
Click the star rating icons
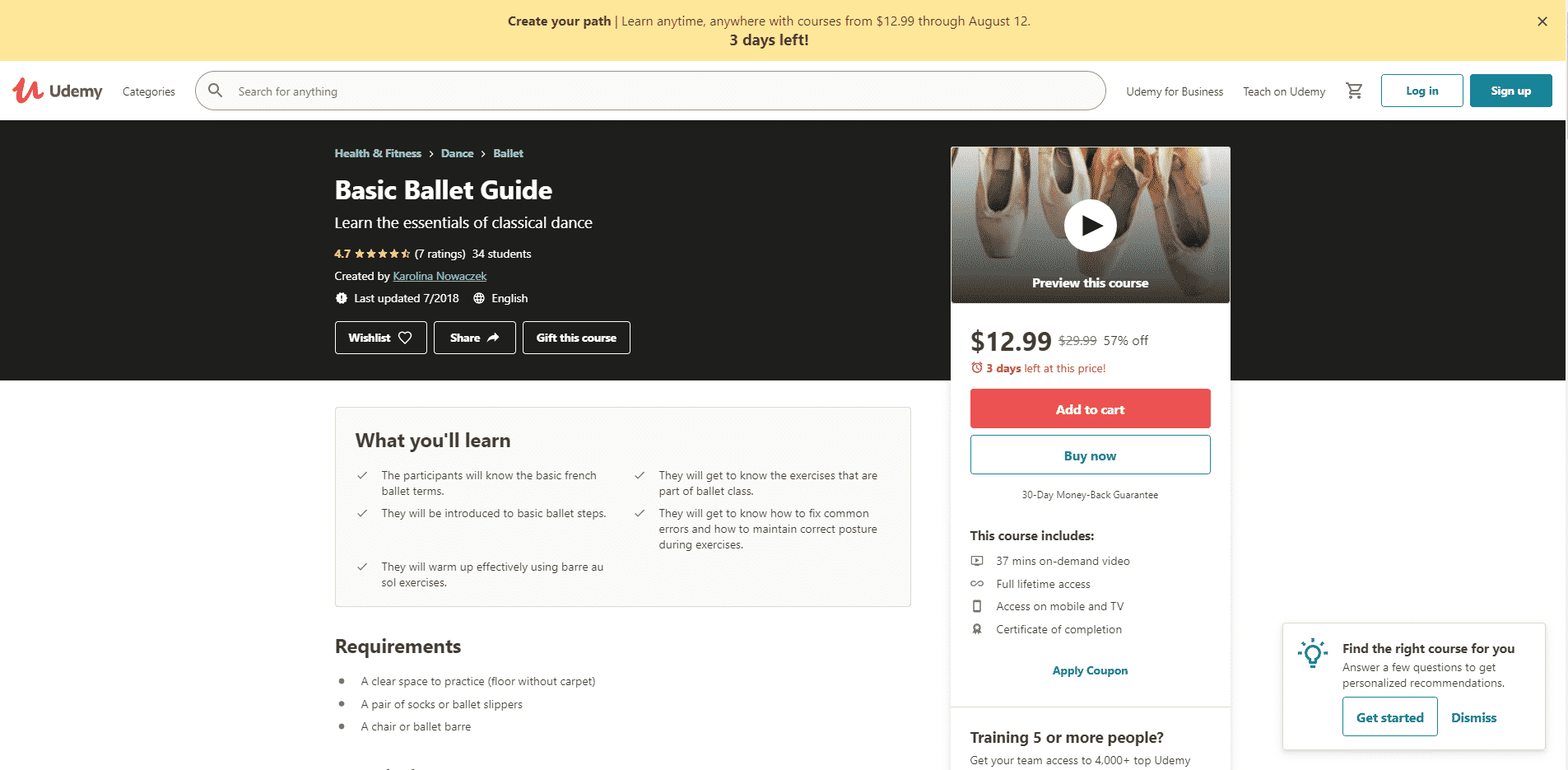[x=383, y=254]
